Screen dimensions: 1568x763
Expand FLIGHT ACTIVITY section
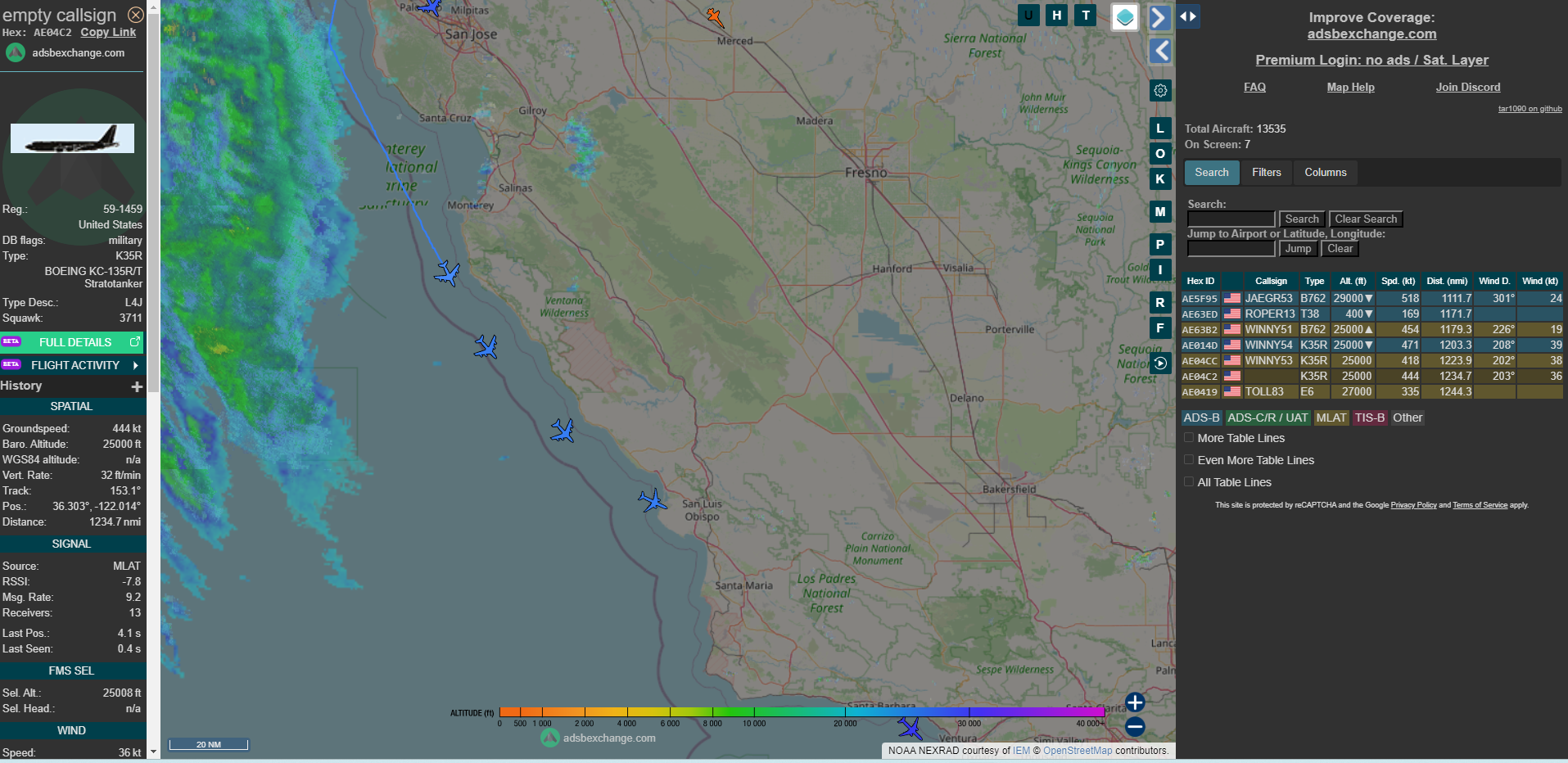coord(72,365)
